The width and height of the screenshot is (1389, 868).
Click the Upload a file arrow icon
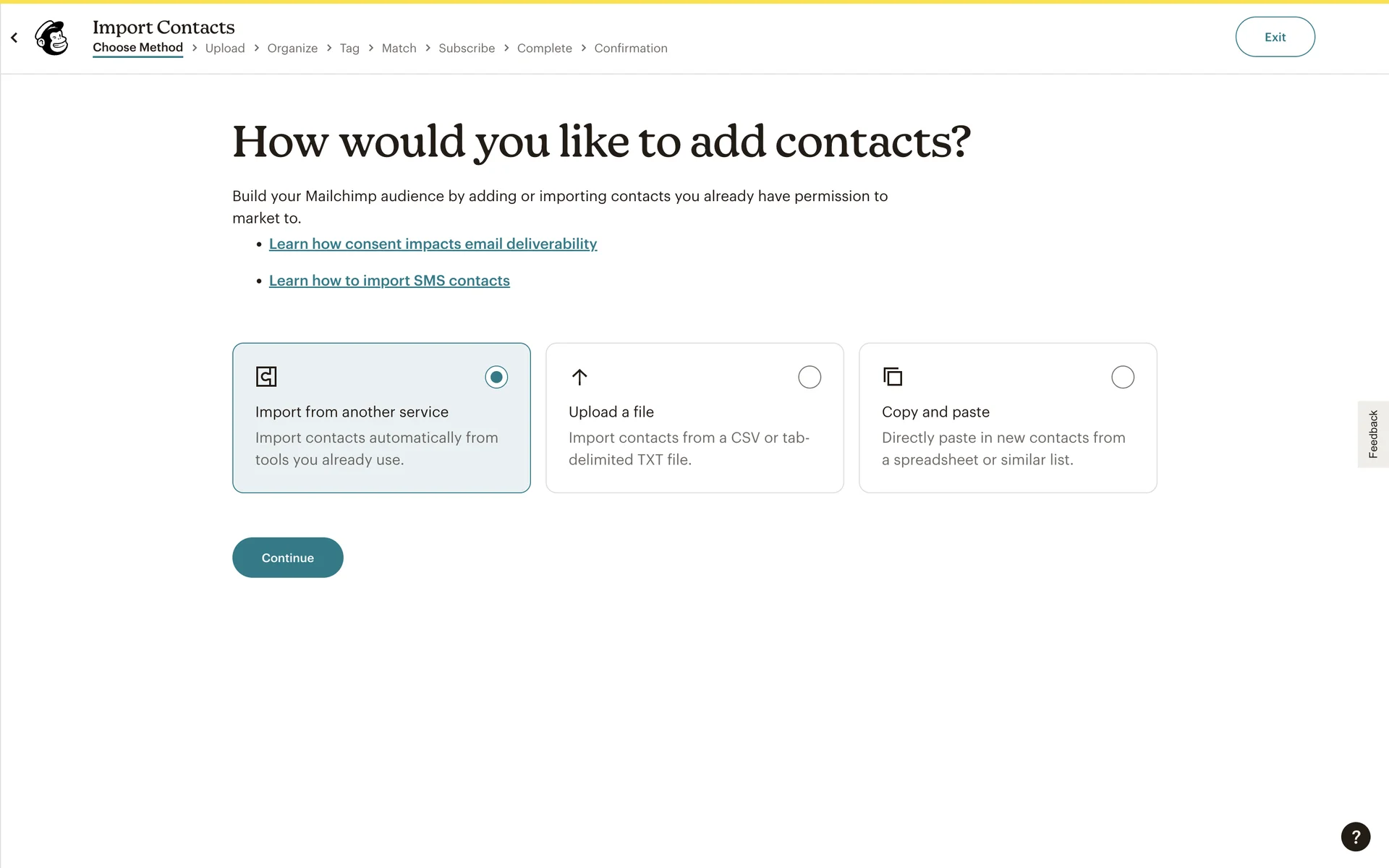(x=579, y=377)
